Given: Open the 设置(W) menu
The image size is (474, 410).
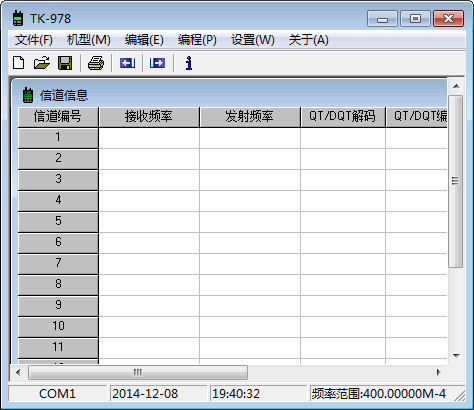Looking at the screenshot, I should [x=253, y=40].
